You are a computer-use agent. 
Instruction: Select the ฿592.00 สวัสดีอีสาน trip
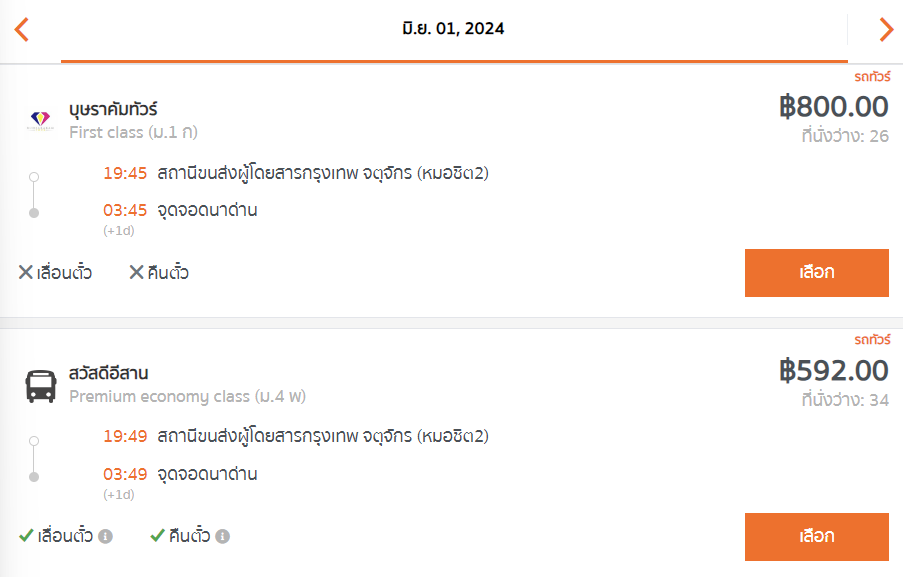[817, 536]
